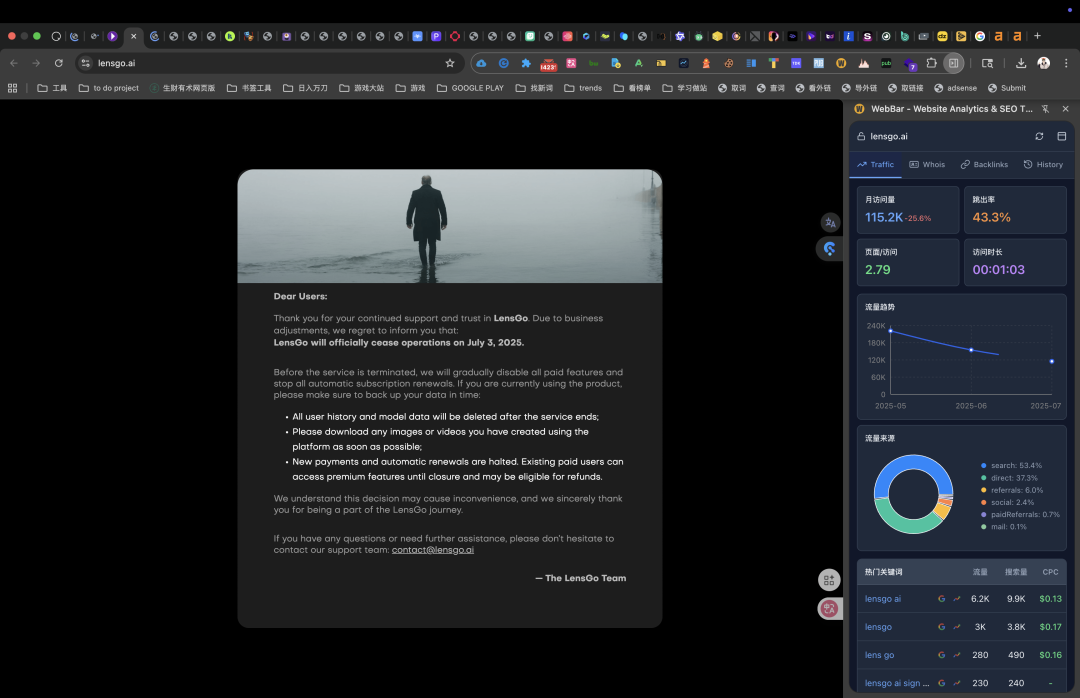The image size is (1080, 698).
Task: Go back to previous page
Action: [x=14, y=63]
